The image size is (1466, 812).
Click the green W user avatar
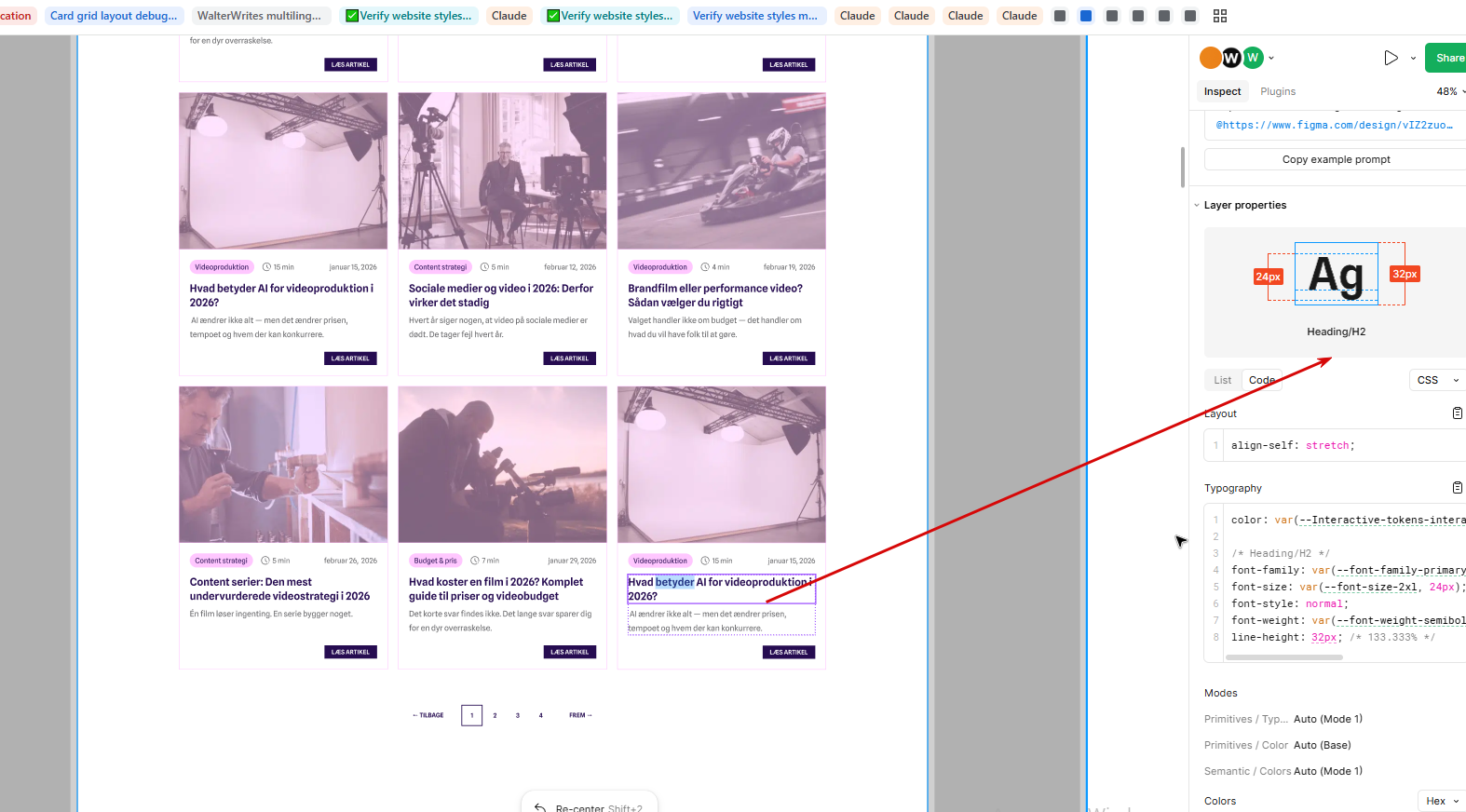(x=1253, y=58)
